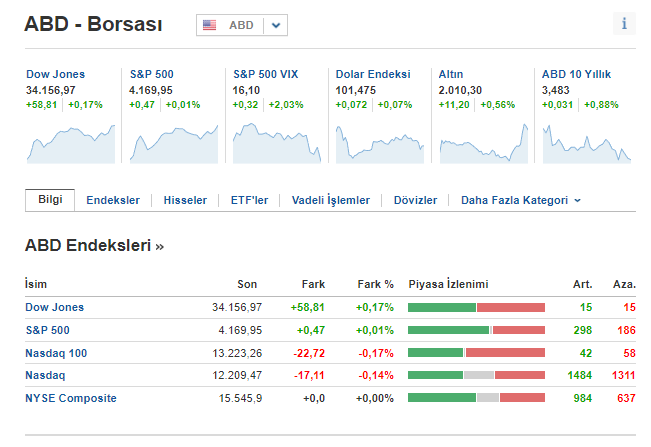
Task: Open the ABD country dropdown
Action: (x=277, y=25)
